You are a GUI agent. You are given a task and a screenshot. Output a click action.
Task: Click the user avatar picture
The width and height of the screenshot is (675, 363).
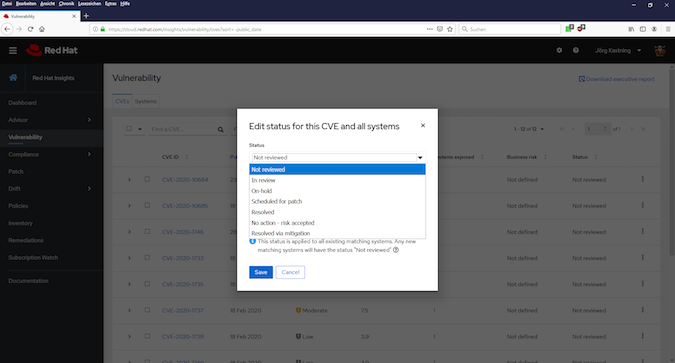660,50
